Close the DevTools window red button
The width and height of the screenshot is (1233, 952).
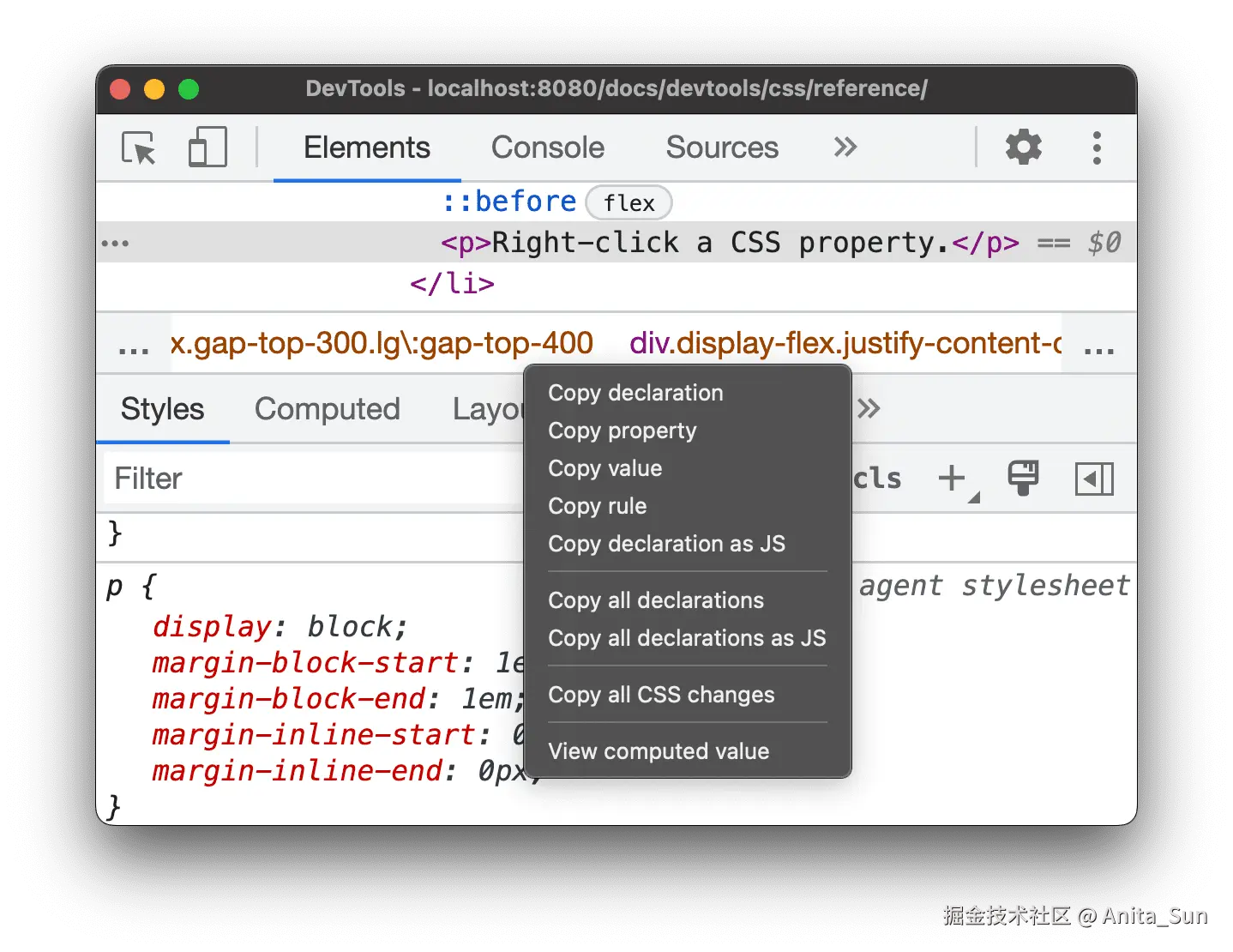click(120, 89)
